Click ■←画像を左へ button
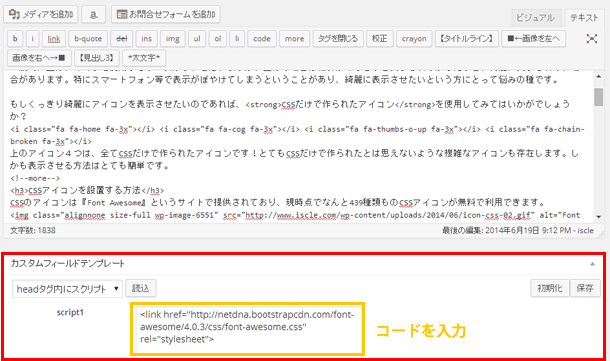 (533, 39)
